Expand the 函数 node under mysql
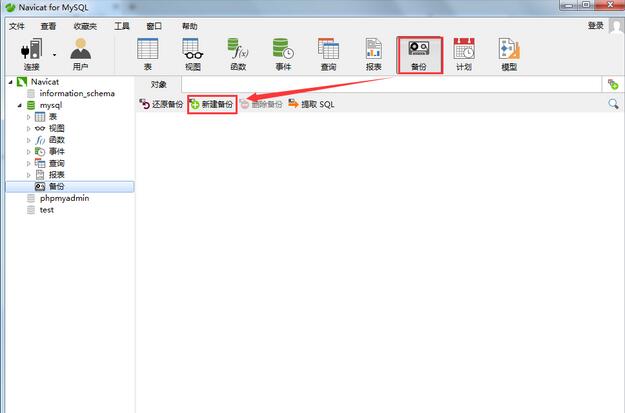 (x=28, y=140)
